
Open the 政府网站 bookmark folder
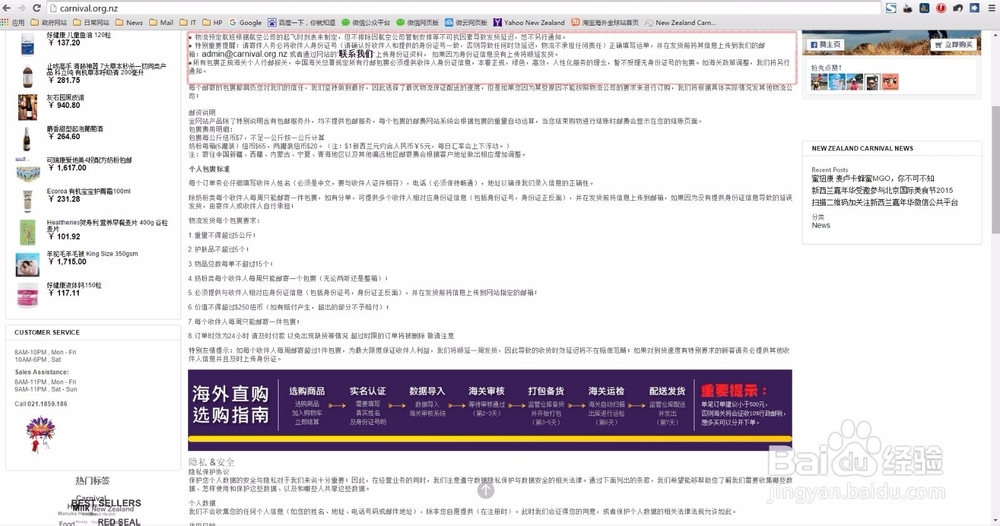pyautogui.click(x=49, y=22)
